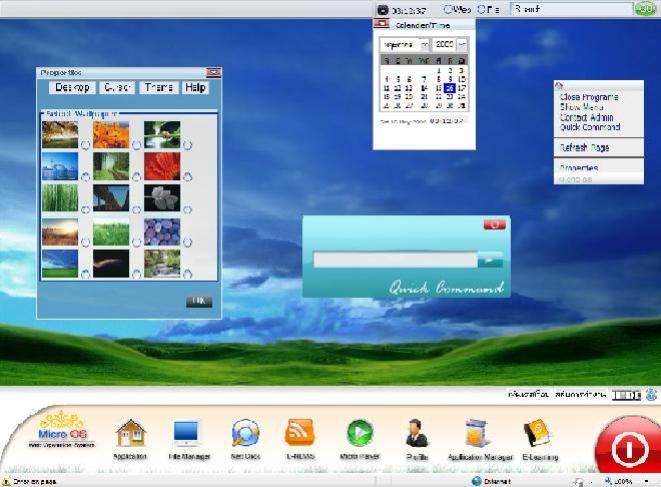Click the blue tray icon above the power button
Viewport: 661px width, 487px height.
651,395
